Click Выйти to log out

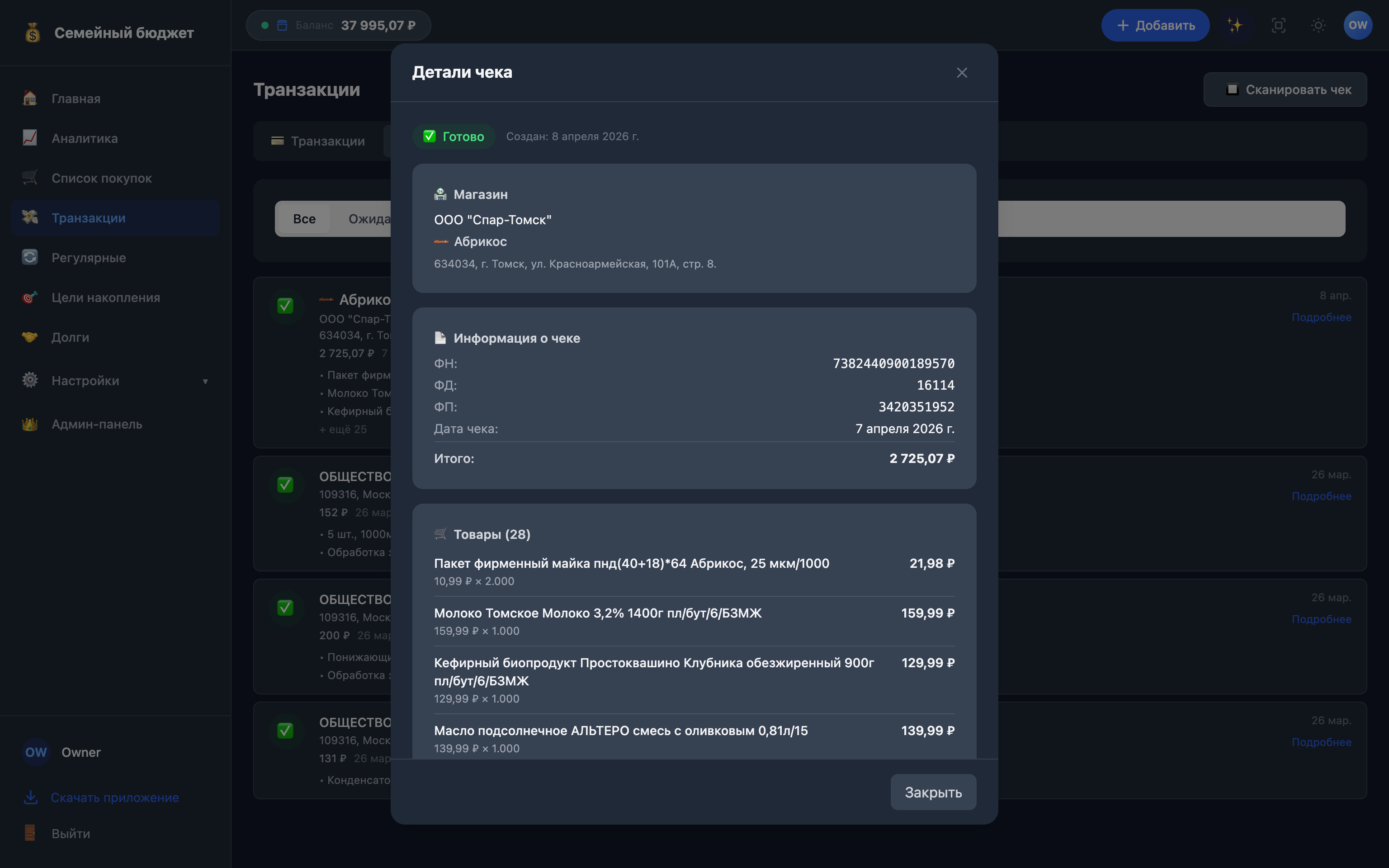[x=71, y=834]
